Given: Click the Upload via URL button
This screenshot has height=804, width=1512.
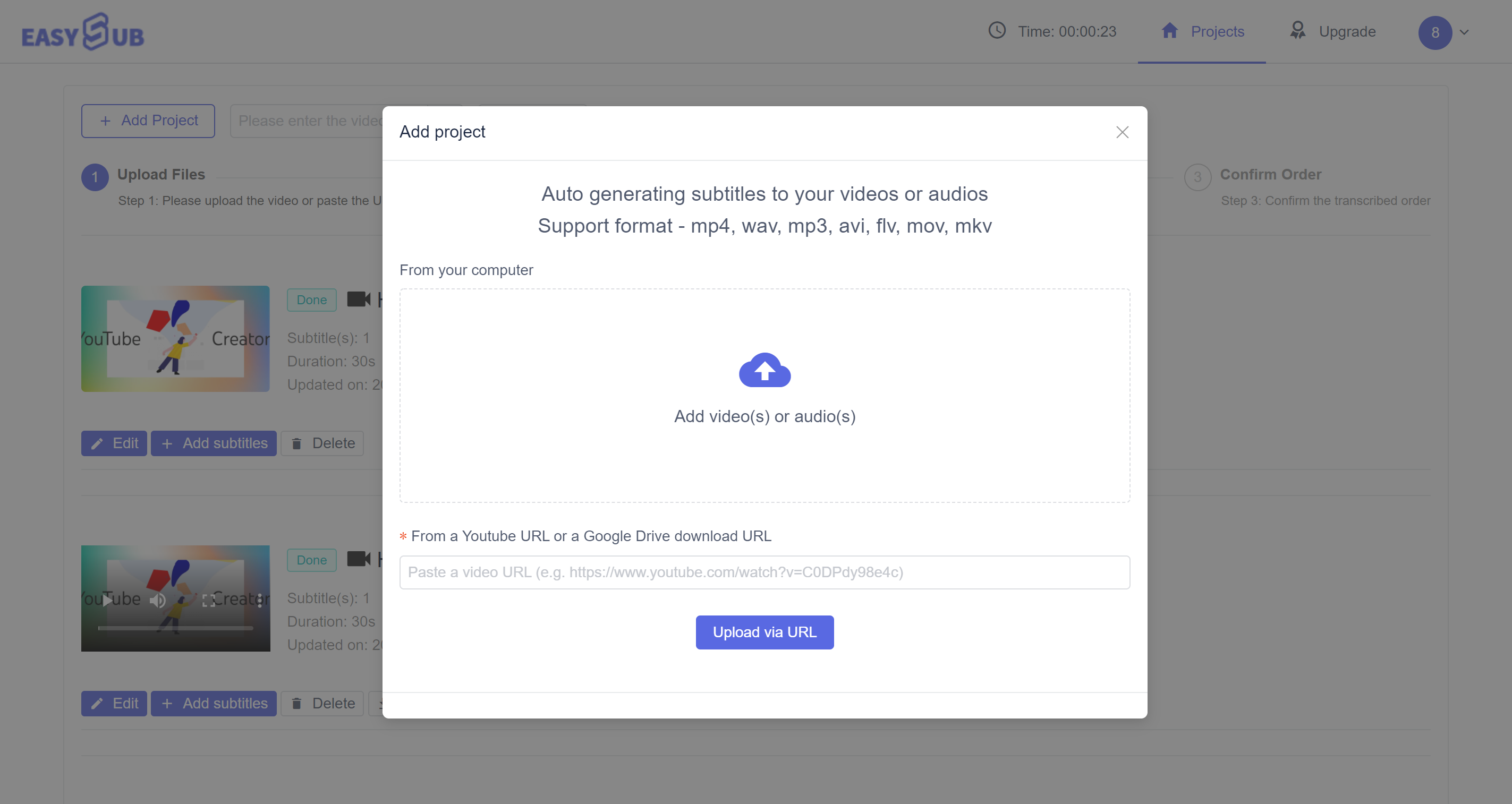Looking at the screenshot, I should point(764,632).
